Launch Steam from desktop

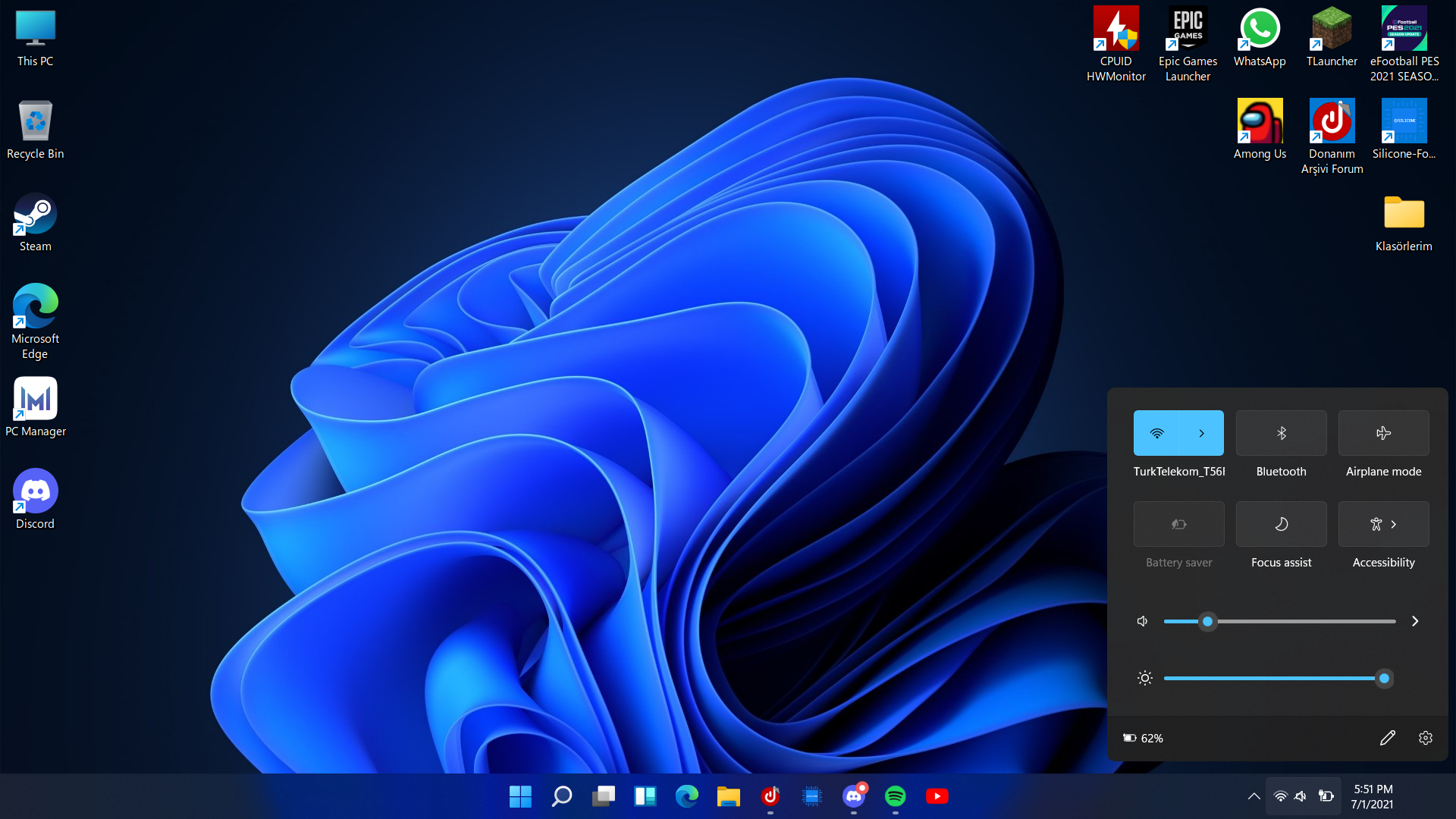click(x=35, y=223)
